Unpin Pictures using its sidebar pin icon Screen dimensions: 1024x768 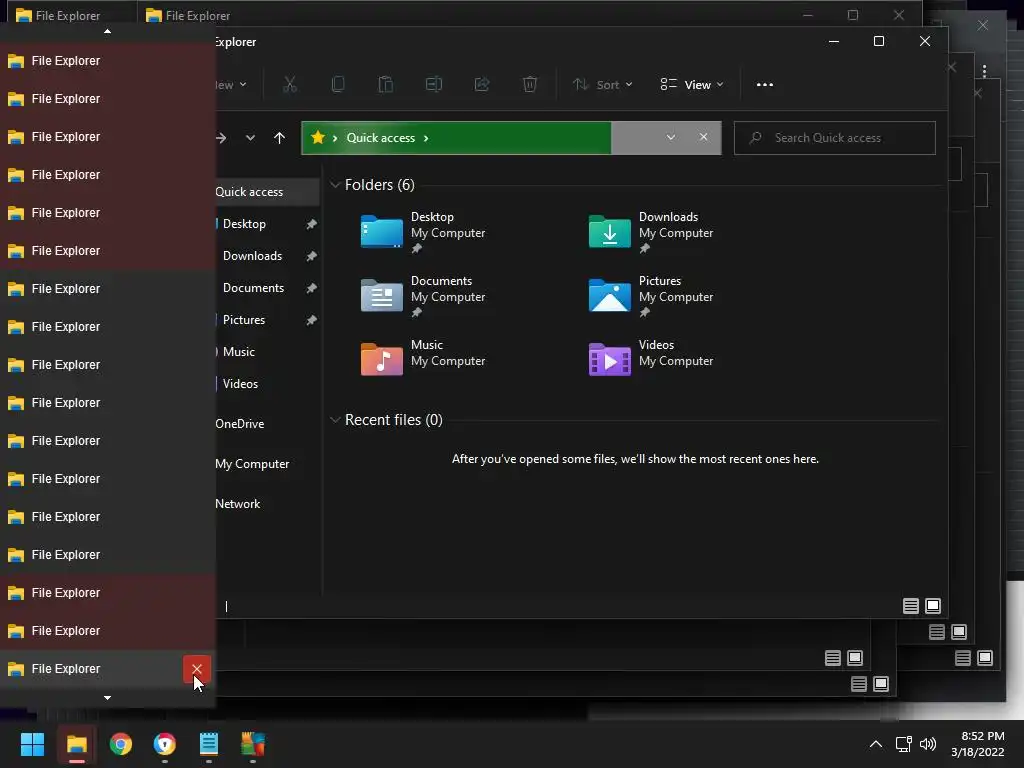tap(312, 320)
